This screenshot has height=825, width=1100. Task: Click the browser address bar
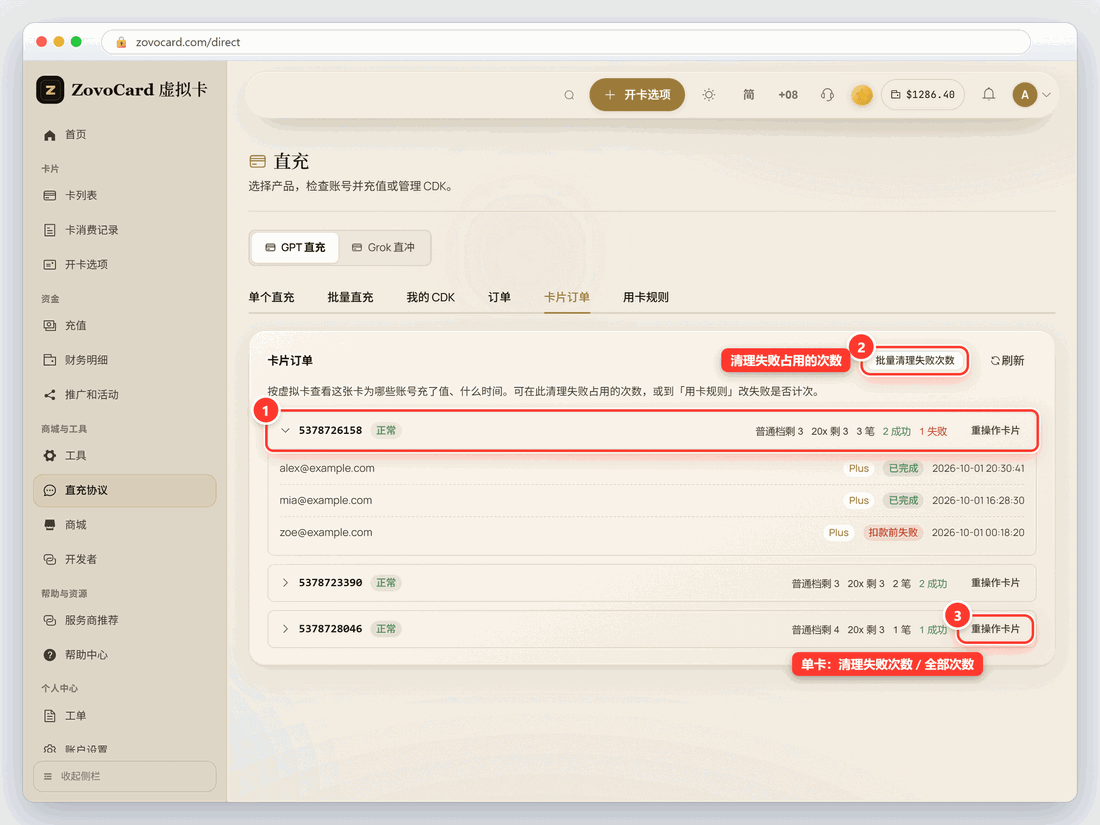click(x=565, y=42)
